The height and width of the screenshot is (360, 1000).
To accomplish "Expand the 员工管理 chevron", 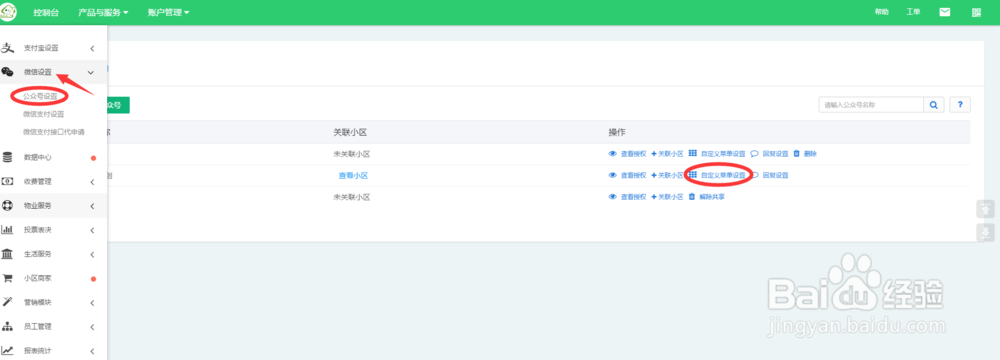I will pyautogui.click(x=92, y=327).
